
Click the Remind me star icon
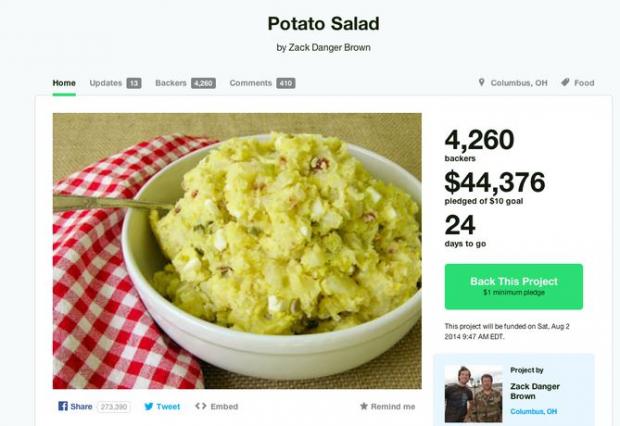click(x=364, y=406)
